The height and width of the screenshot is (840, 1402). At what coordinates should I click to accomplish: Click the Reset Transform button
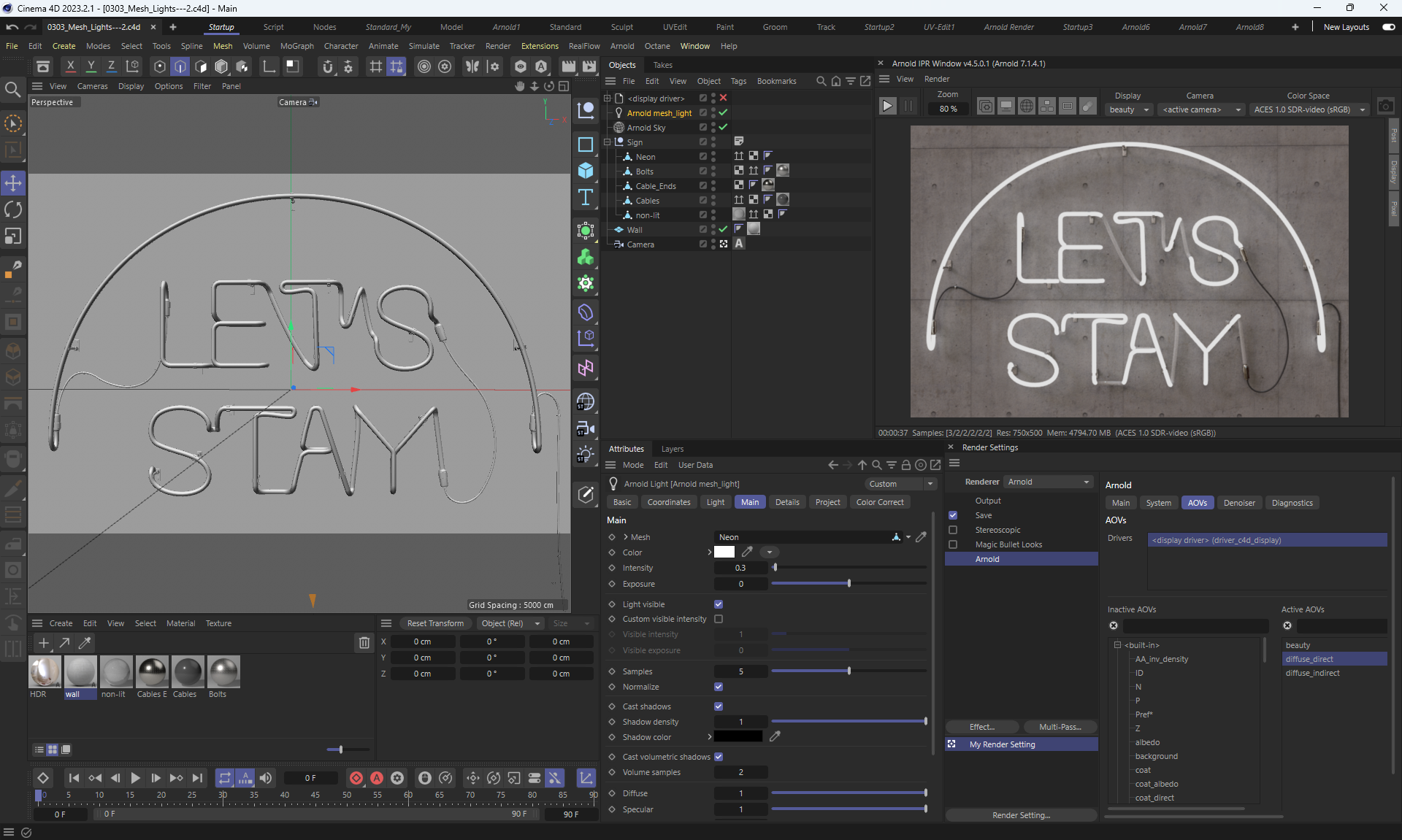click(435, 623)
